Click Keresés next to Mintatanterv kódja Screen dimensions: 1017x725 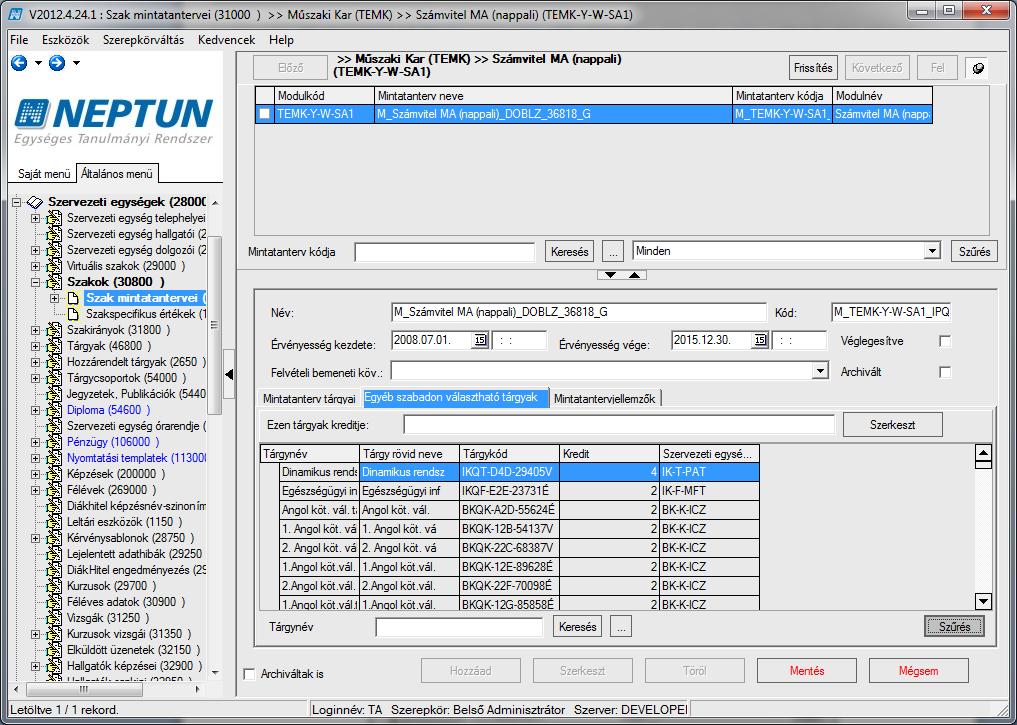point(569,252)
